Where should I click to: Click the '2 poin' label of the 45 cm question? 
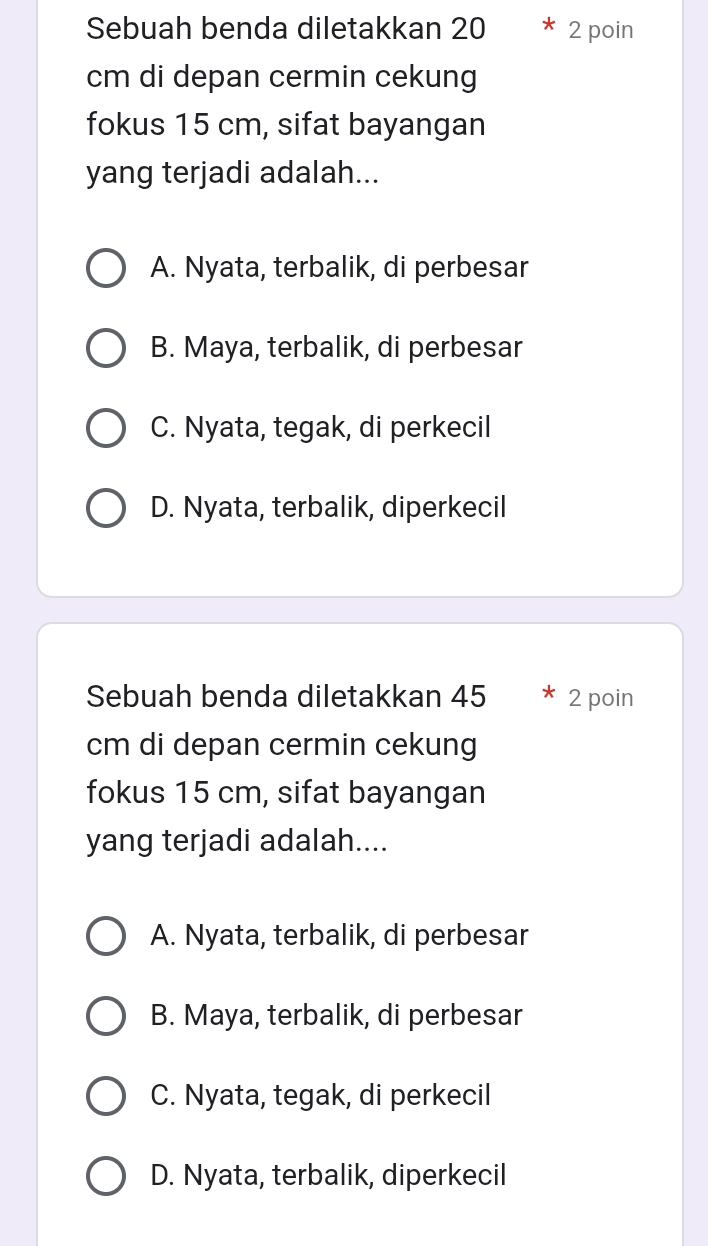tap(600, 698)
